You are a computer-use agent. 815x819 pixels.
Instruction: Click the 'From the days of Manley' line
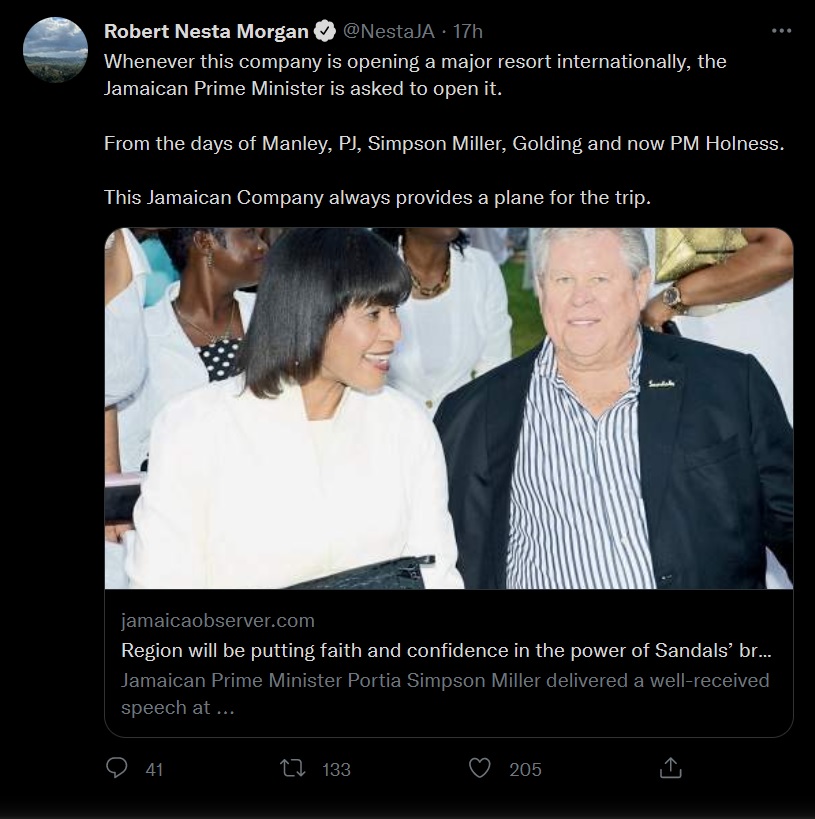pyautogui.click(x=444, y=142)
